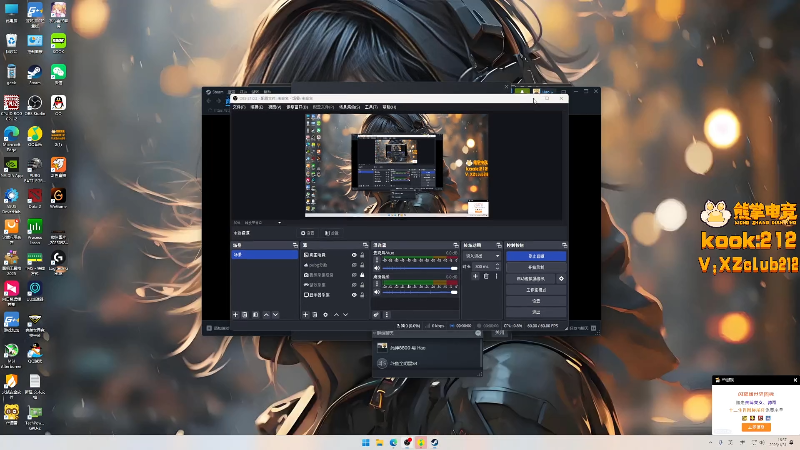Go back in the Steam window behind OBS
Image resolution: width=800 pixels, height=450 pixels.
coord(209,101)
